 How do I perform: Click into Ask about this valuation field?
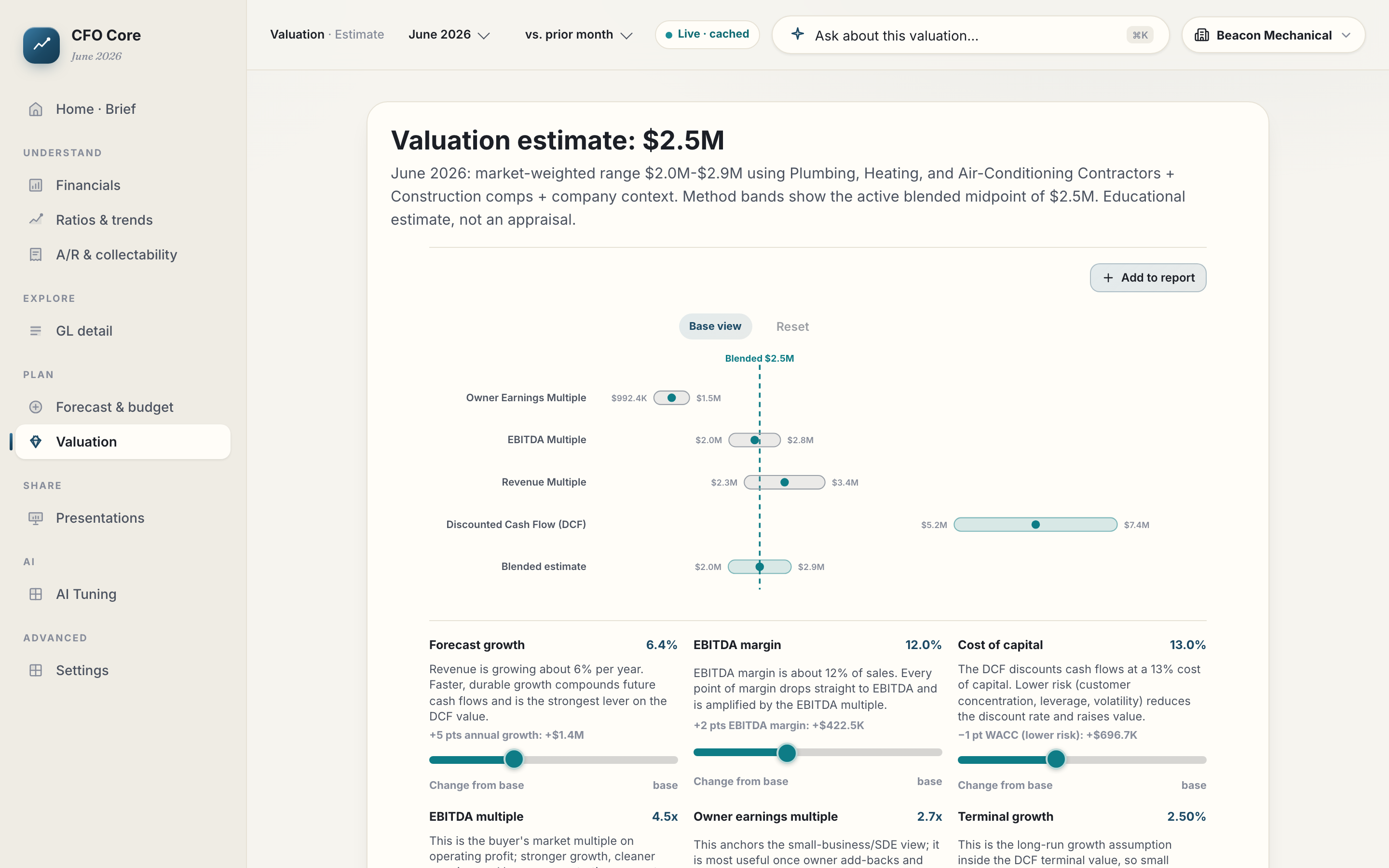970,35
